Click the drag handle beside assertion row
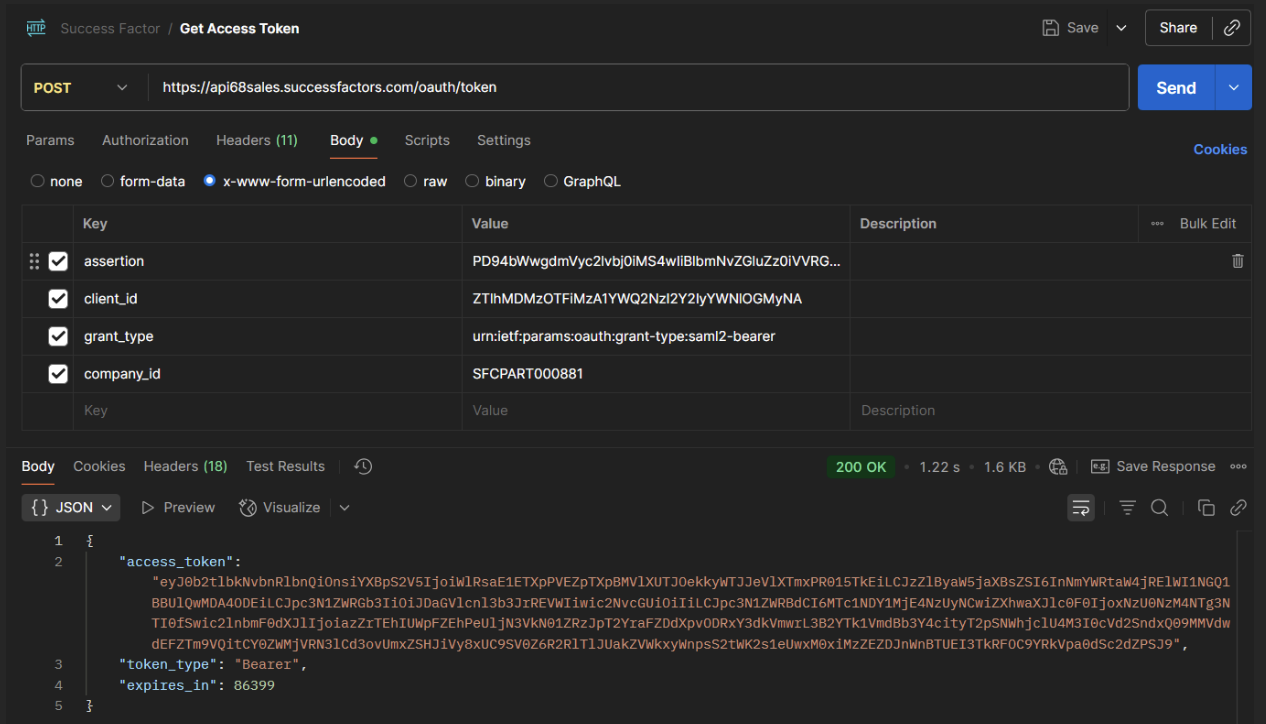 coord(34,261)
